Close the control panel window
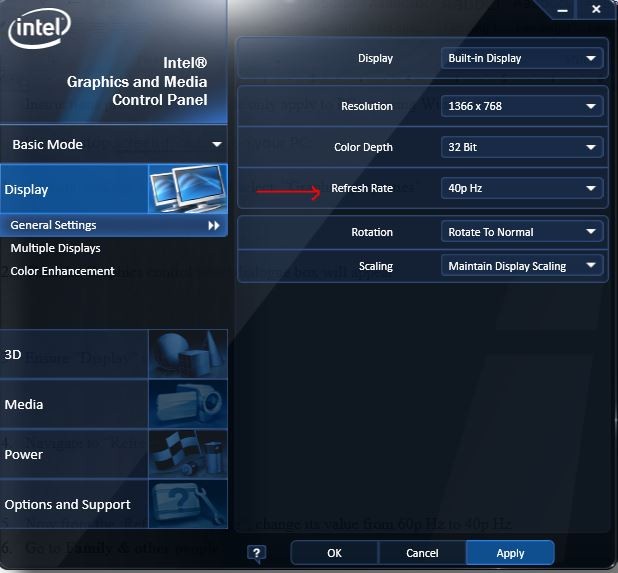The image size is (618, 573). point(596,9)
